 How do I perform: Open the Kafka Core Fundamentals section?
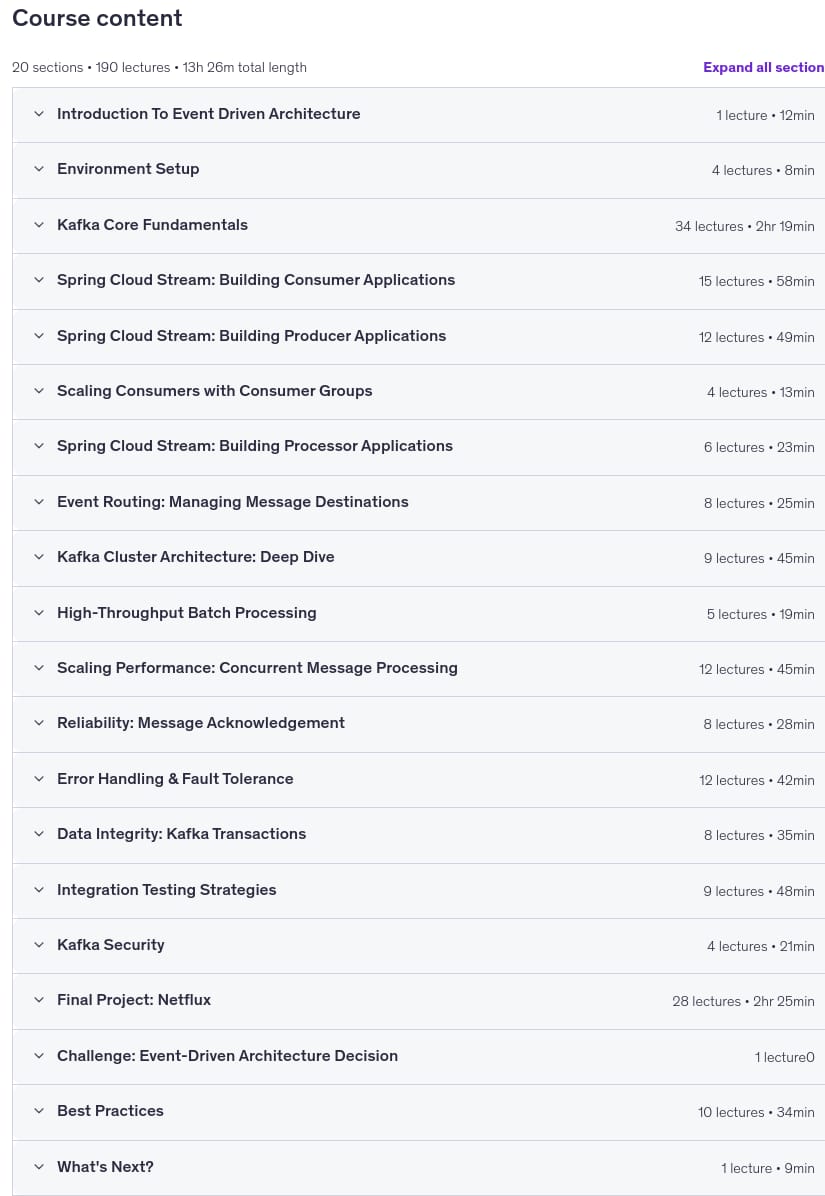(x=419, y=226)
